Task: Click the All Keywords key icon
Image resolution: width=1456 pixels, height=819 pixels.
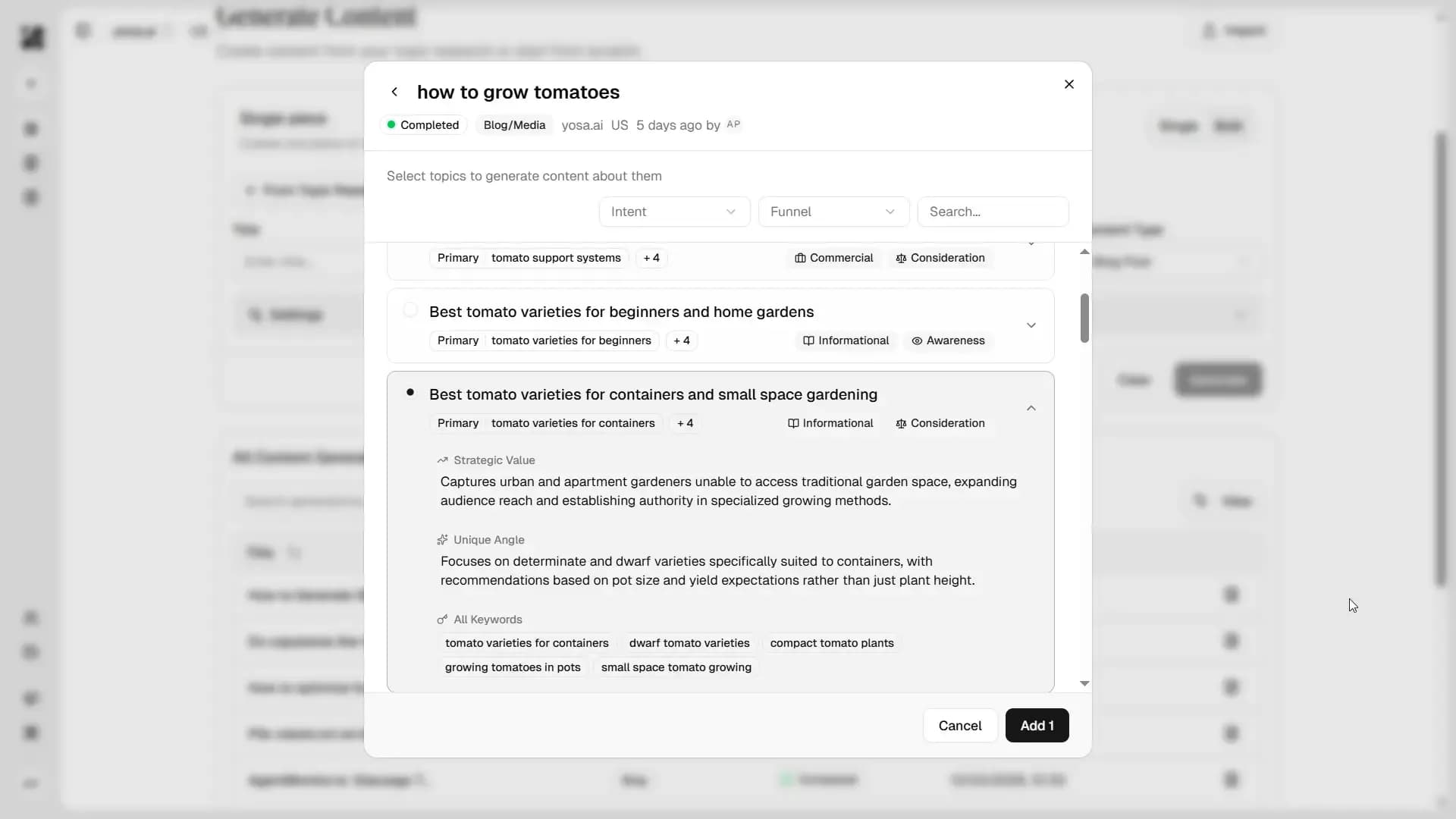Action: [x=442, y=620]
